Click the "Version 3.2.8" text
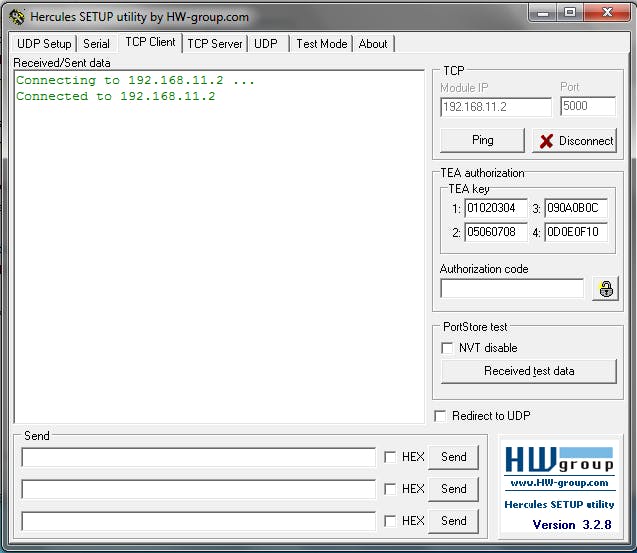 click(x=572, y=525)
